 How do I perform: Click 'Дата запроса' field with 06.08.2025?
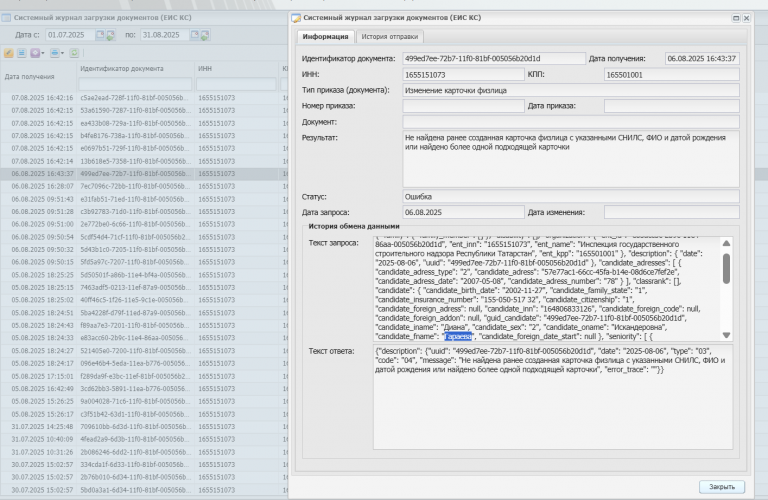tap(463, 212)
